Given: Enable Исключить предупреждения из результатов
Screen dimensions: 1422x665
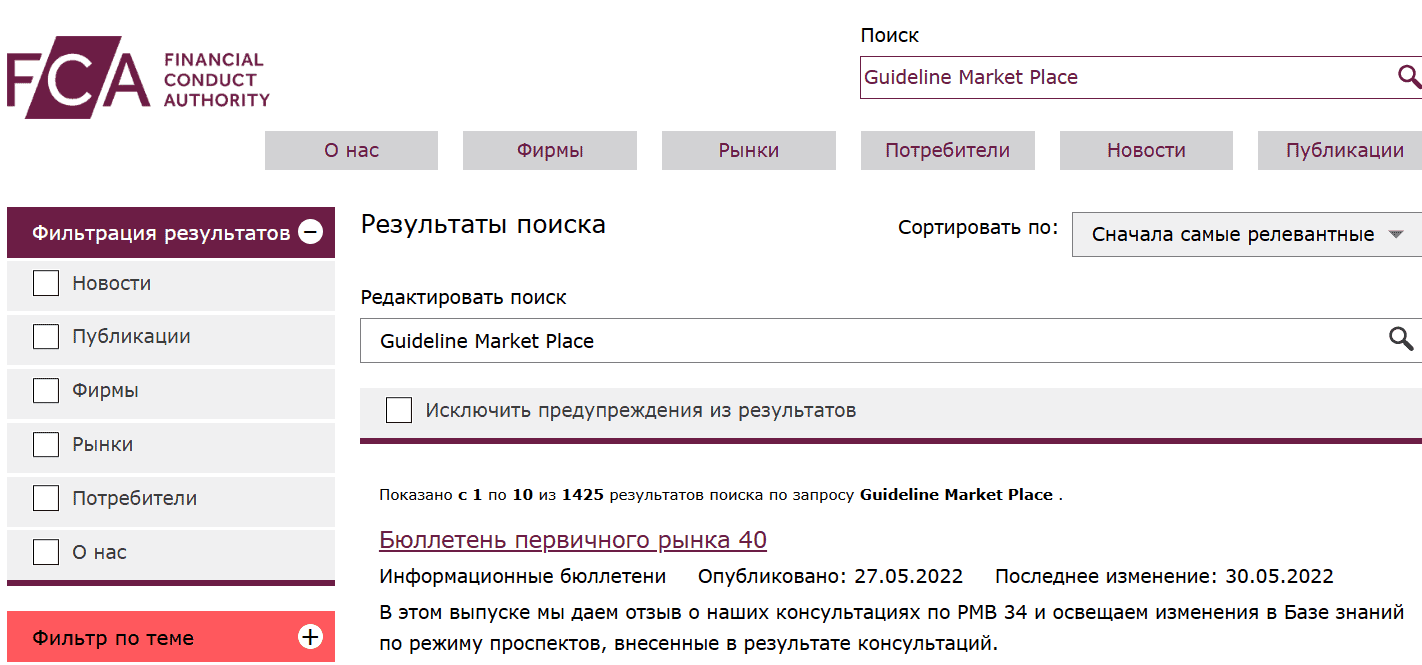Looking at the screenshot, I should (399, 409).
